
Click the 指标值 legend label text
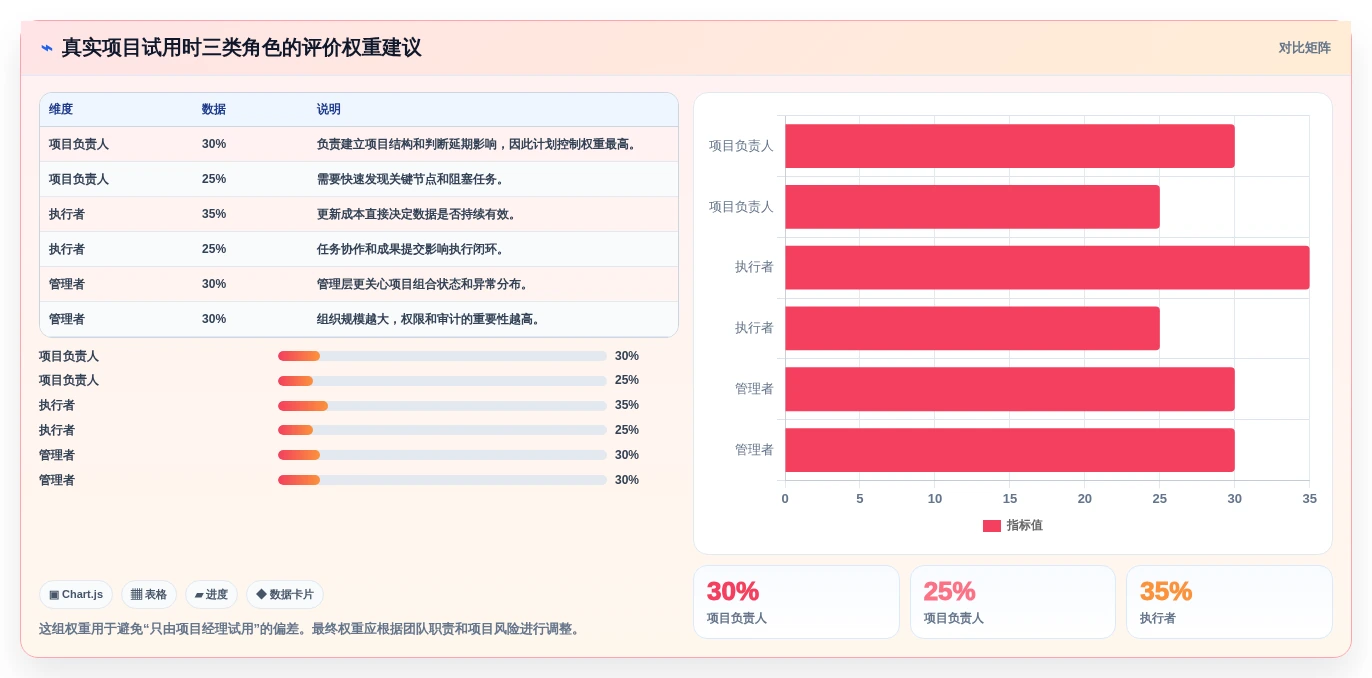point(1025,525)
